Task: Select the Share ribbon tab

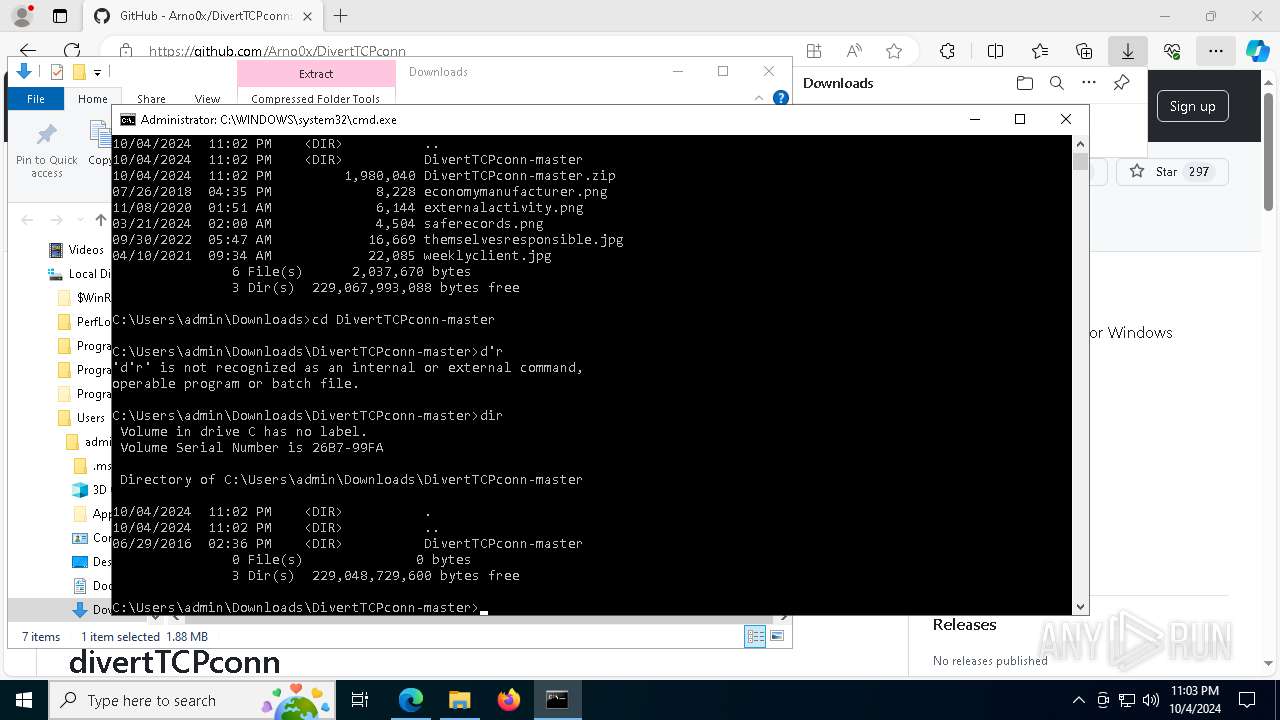Action: click(151, 99)
